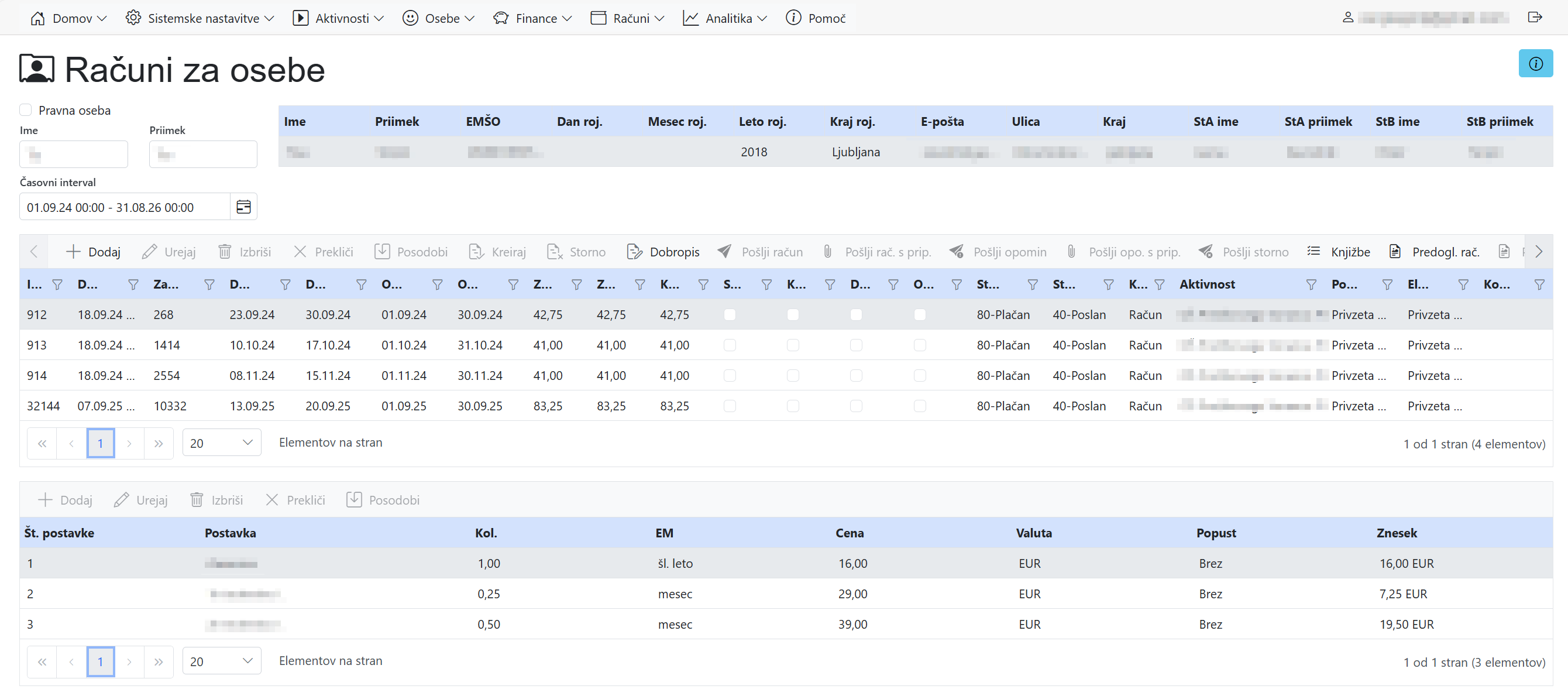Open items-per-page dropdown in invoices grid
Screen dimensions: 1568x689
222,443
